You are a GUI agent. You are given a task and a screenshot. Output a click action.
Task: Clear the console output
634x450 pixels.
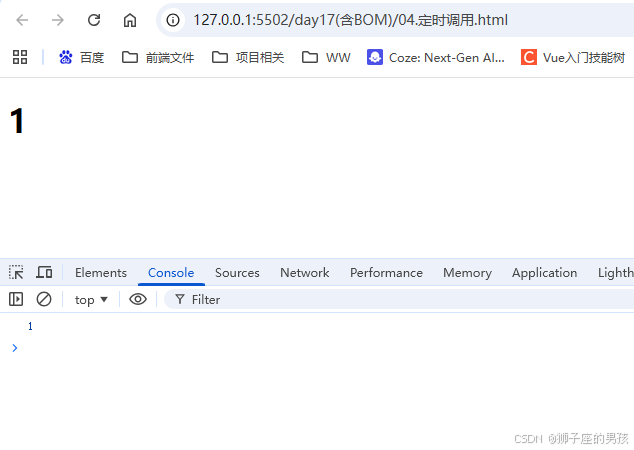point(44,299)
